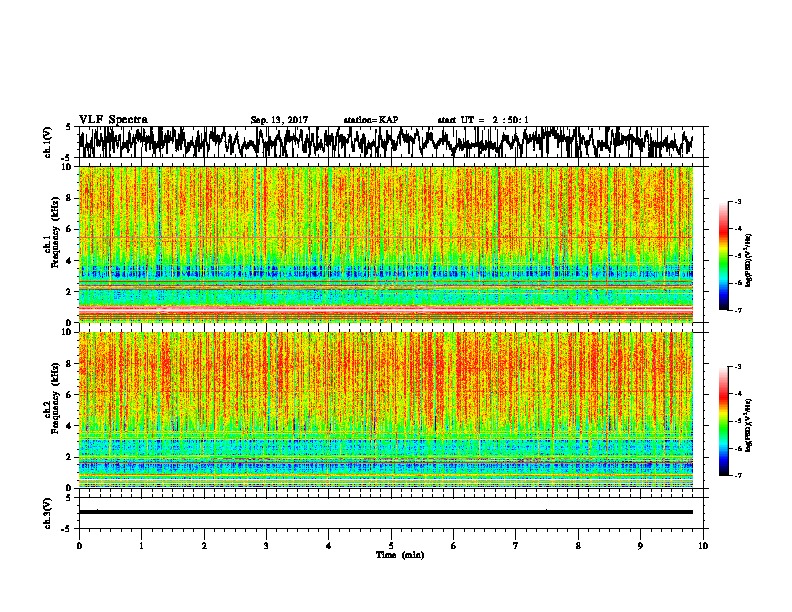The image size is (792, 612).
Task: Click the 'ch.3(V)' axis label
Action: click(x=48, y=514)
